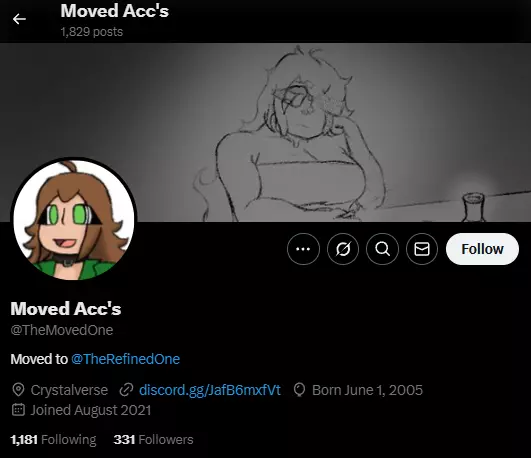Search this profile's posts with magnifier icon
This screenshot has width=531, height=458.
[x=382, y=249]
